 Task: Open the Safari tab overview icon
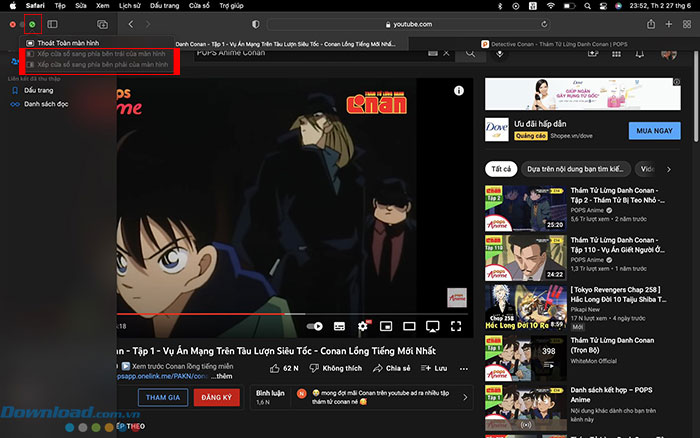coord(102,23)
